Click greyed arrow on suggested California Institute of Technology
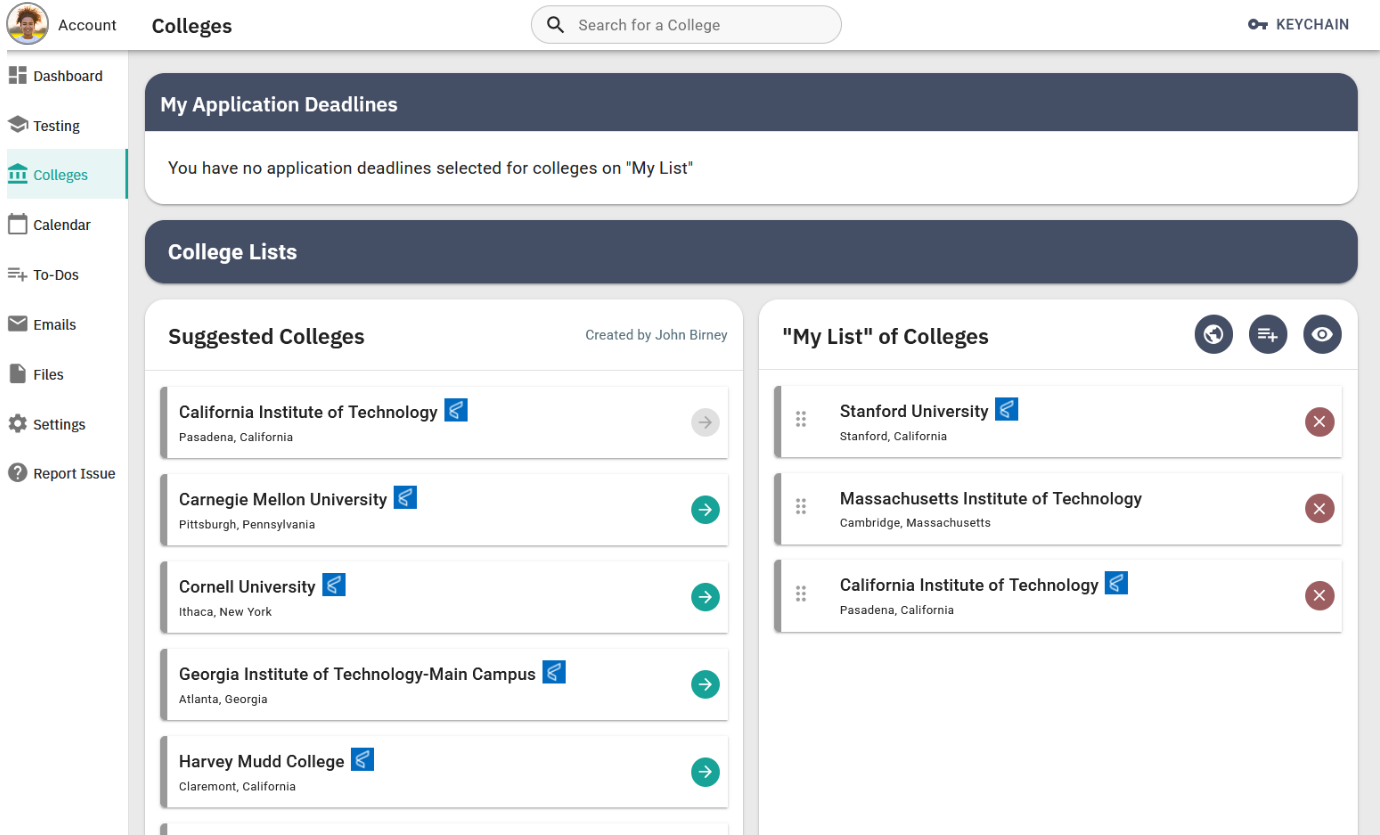Image resolution: width=1380 pixels, height=835 pixels. [705, 423]
